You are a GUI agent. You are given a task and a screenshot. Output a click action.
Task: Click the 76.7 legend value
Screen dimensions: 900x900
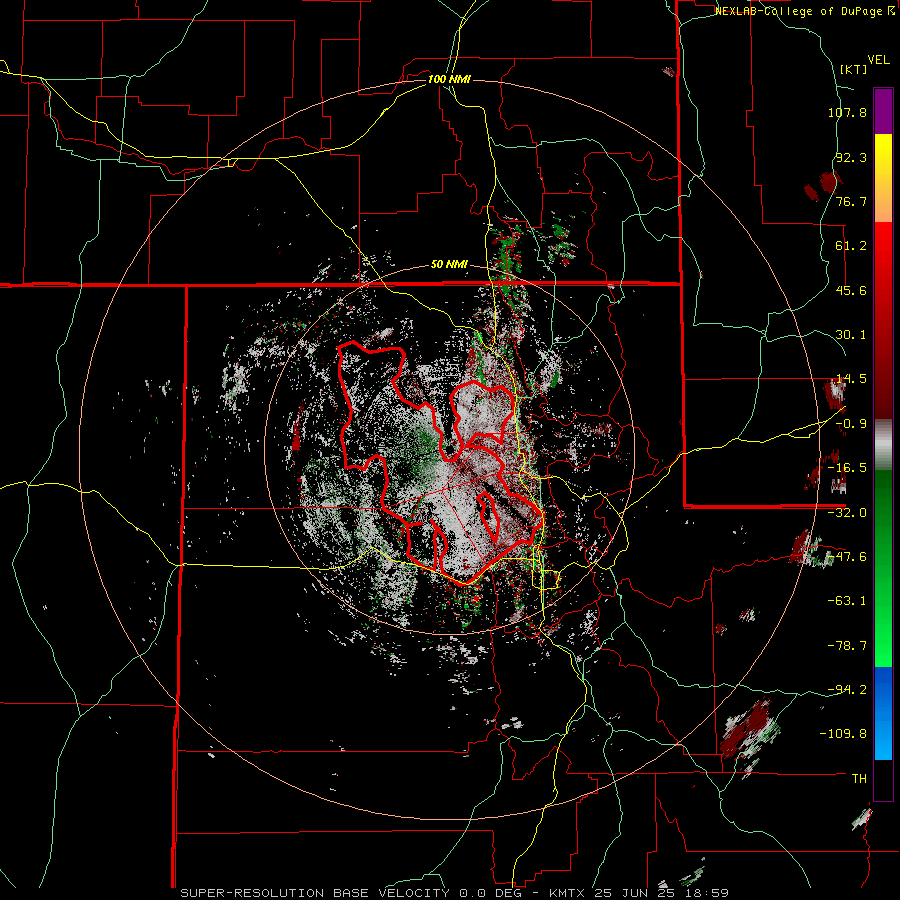[x=851, y=201]
